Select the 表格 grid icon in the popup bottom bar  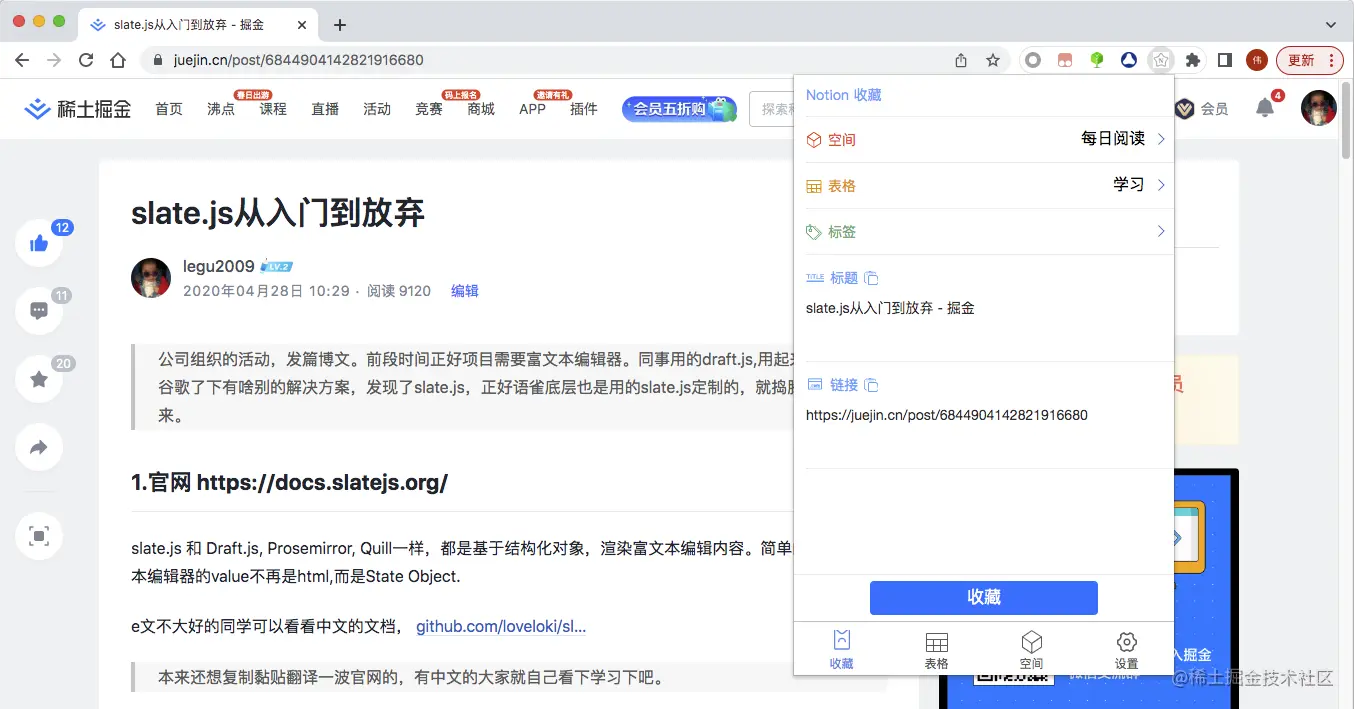pyautogui.click(x=936, y=648)
